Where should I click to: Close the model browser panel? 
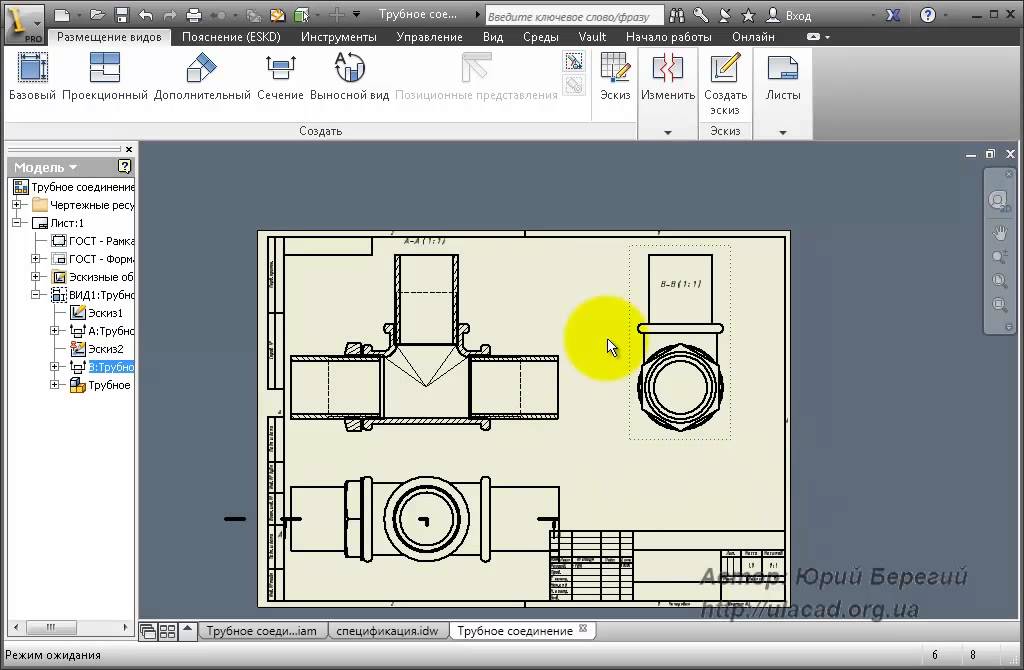(129, 150)
